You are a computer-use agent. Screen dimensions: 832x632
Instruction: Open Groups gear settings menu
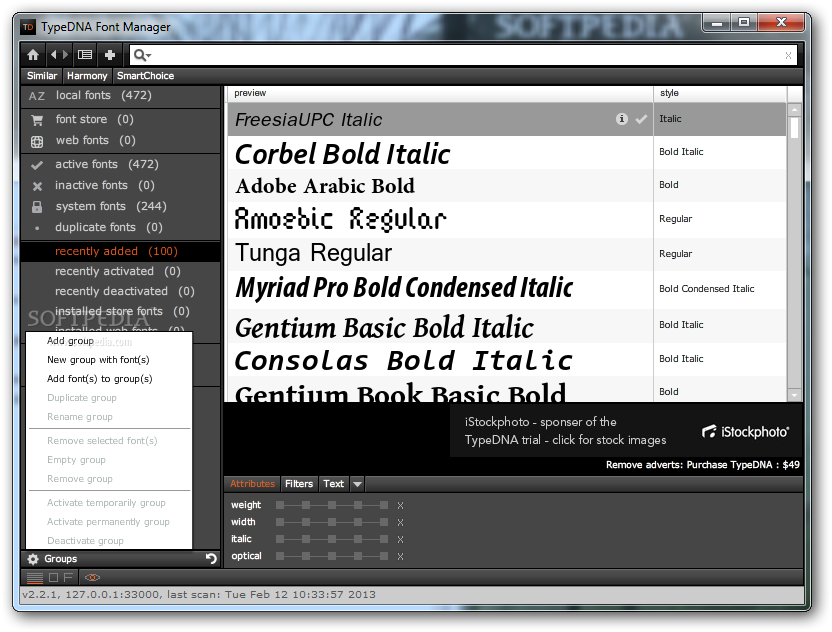pos(33,559)
